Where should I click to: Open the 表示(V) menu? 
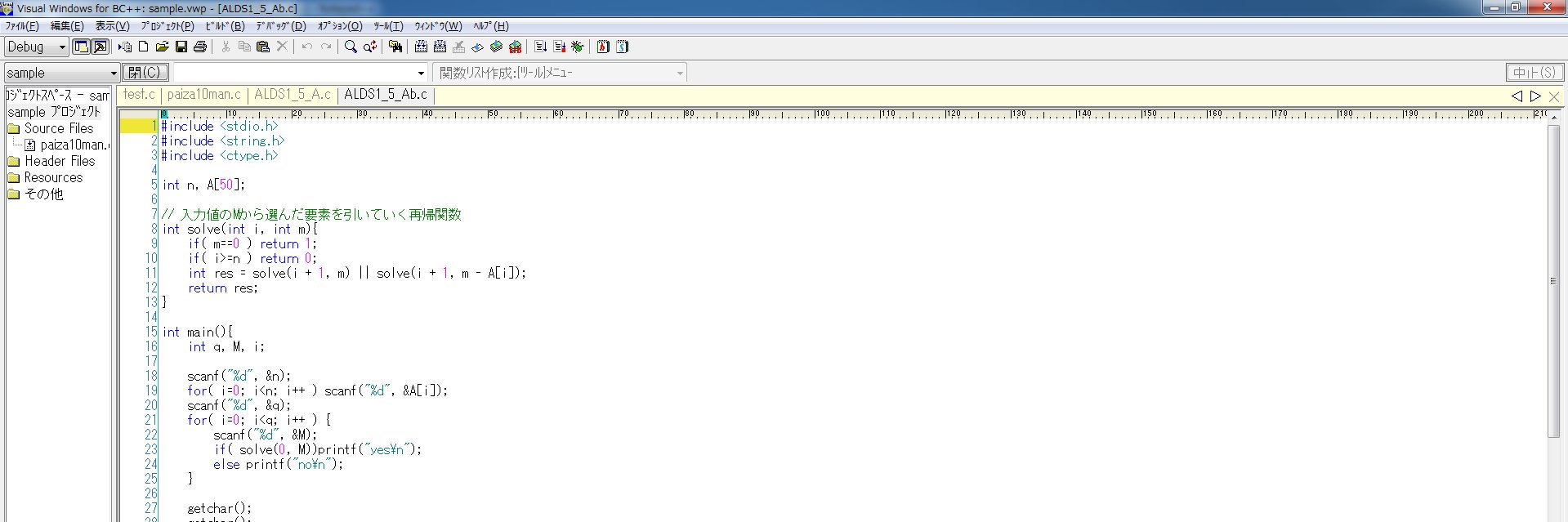[112, 26]
